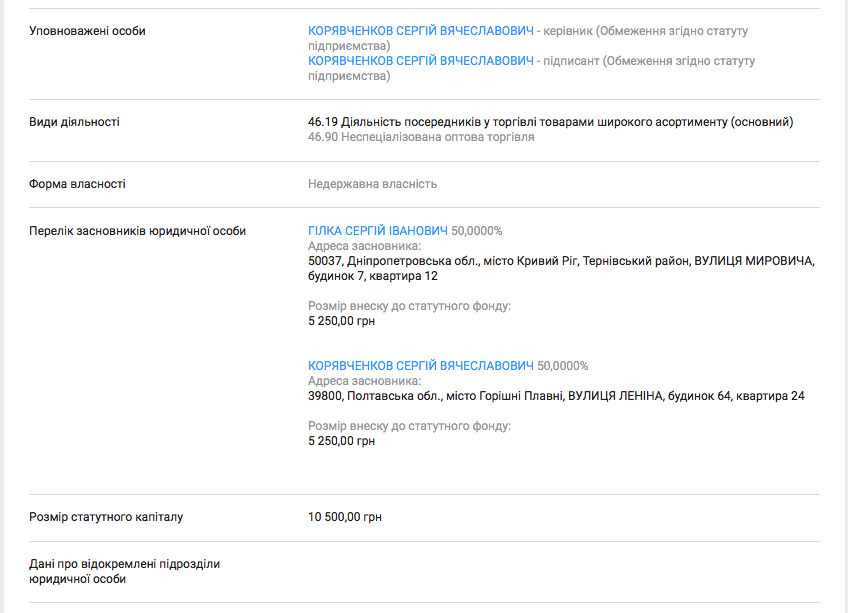Select the 46.19 main activity line
Image resolution: width=848 pixels, height=613 pixels.
click(x=550, y=122)
